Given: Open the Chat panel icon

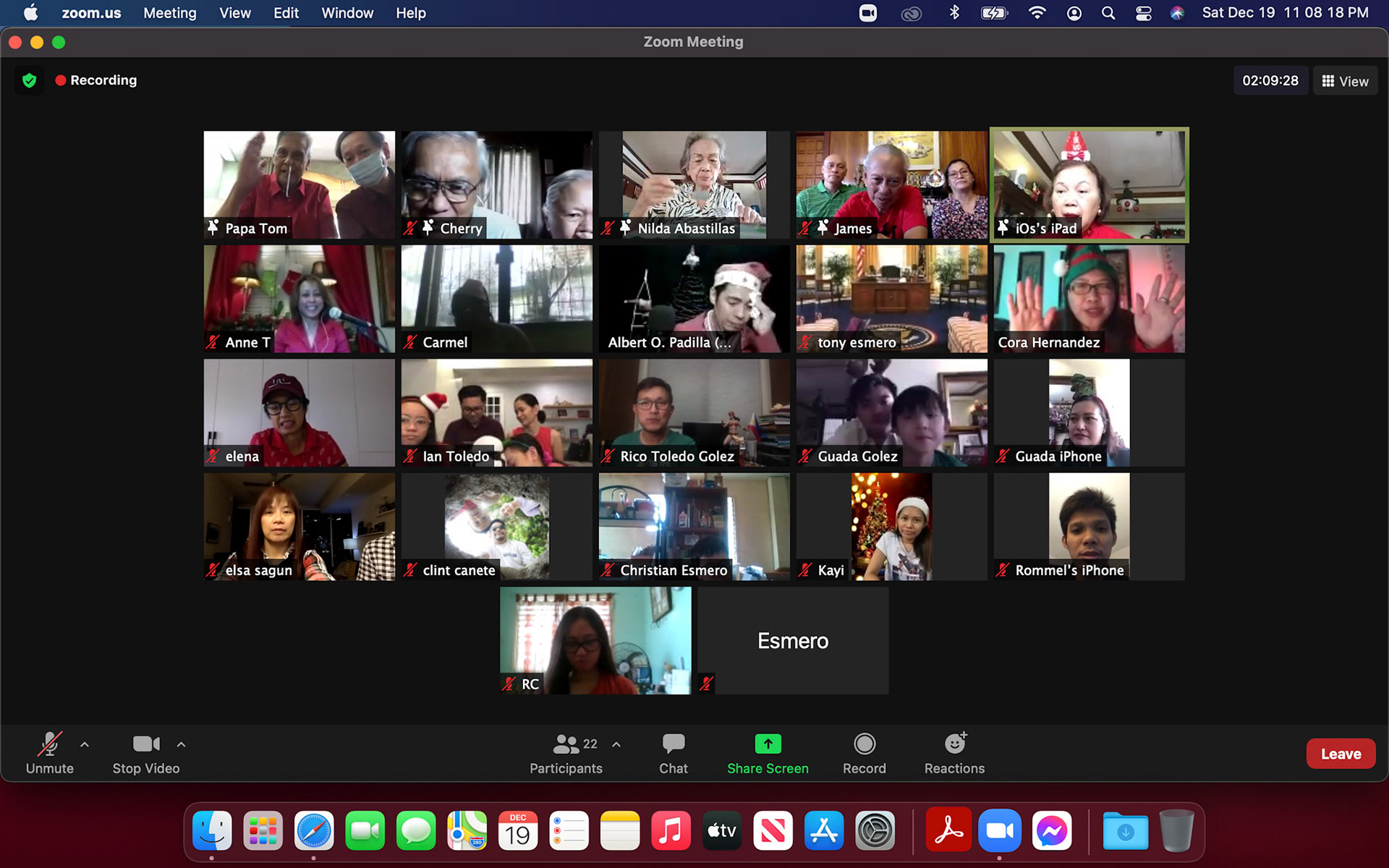Looking at the screenshot, I should [673, 744].
